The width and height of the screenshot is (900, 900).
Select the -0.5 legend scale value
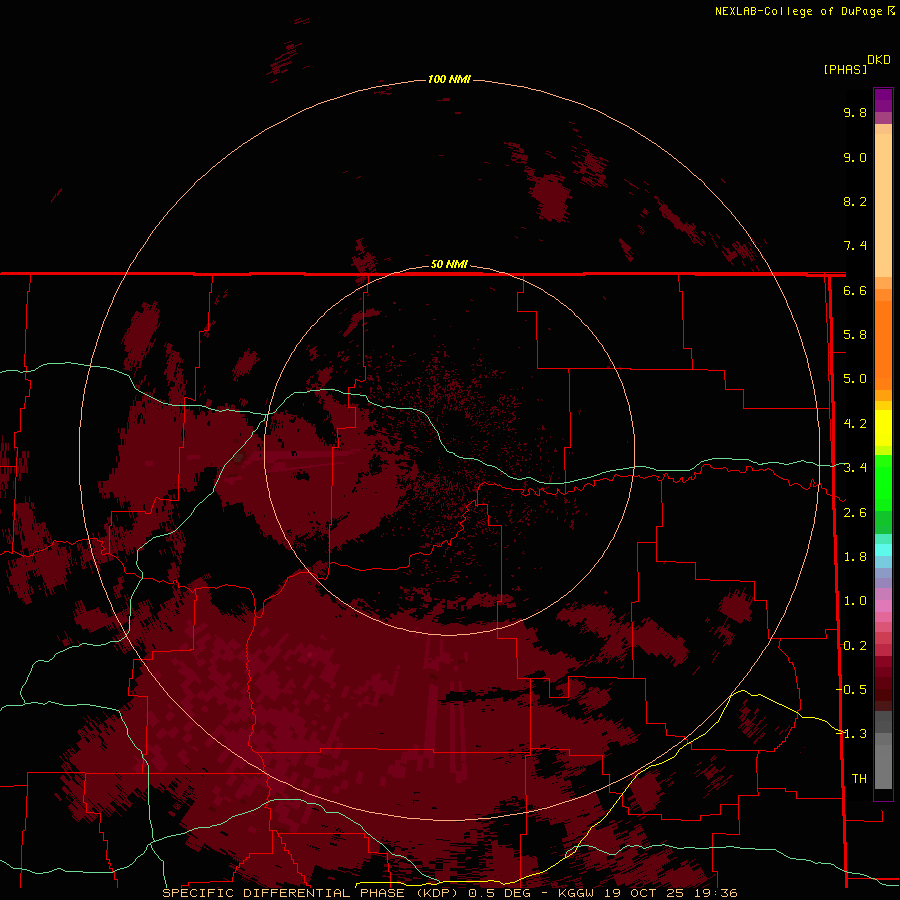pyautogui.click(x=851, y=690)
